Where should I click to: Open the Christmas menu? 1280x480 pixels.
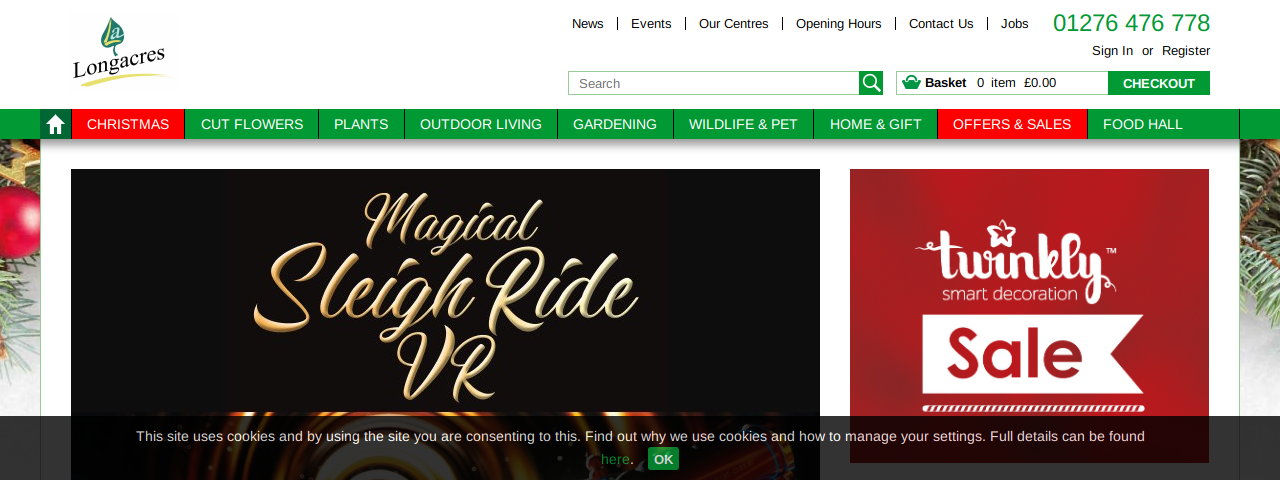[x=128, y=124]
